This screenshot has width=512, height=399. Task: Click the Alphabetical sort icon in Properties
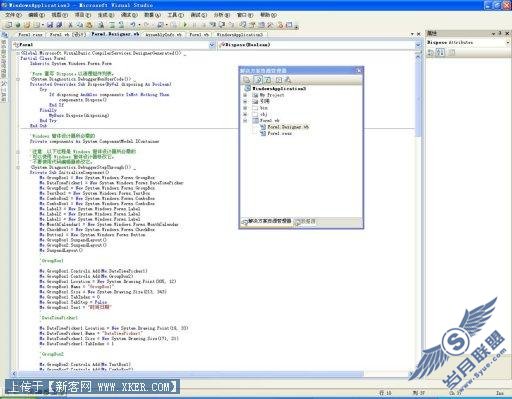click(x=440, y=52)
